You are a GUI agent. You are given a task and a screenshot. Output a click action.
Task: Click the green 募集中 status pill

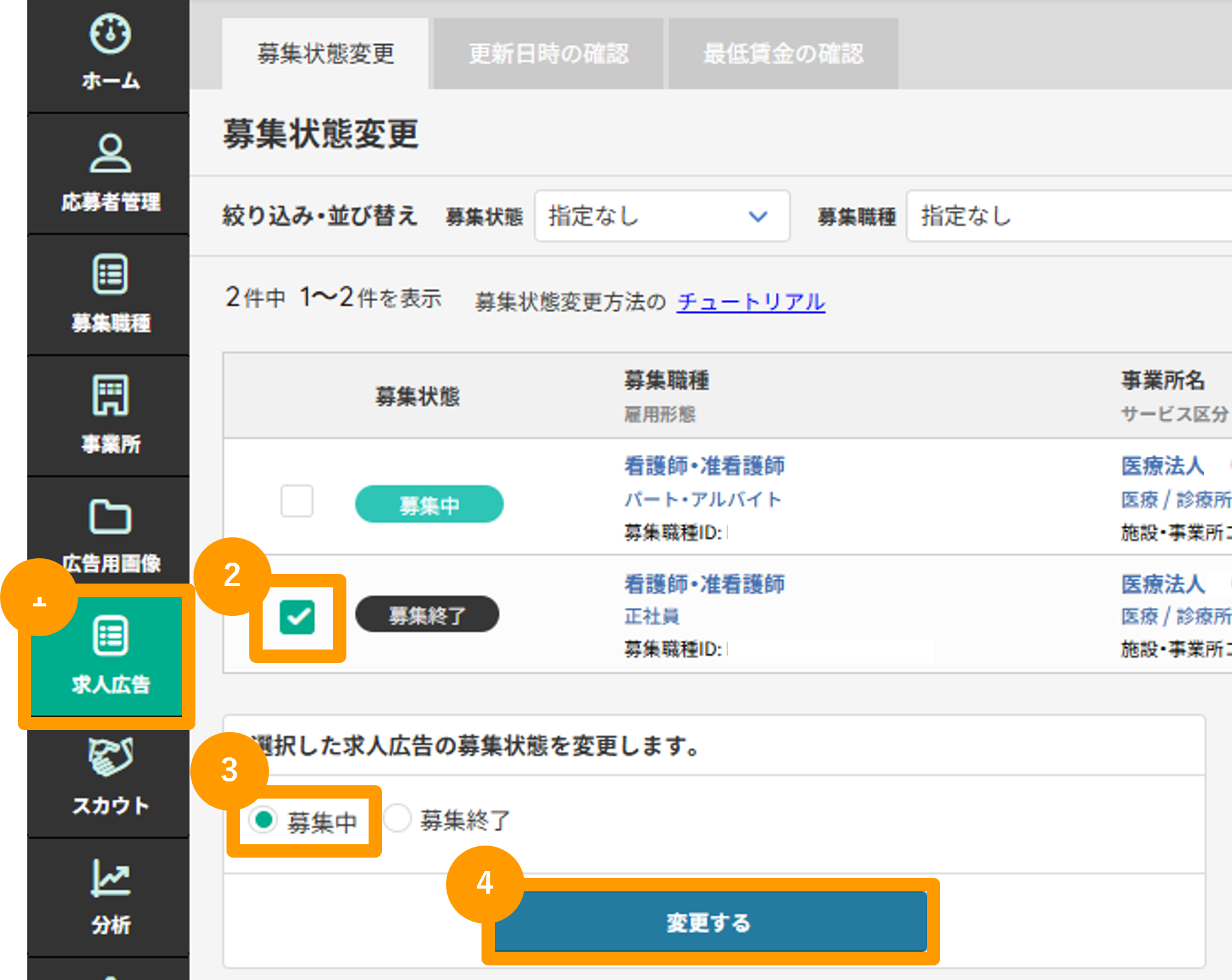429,503
